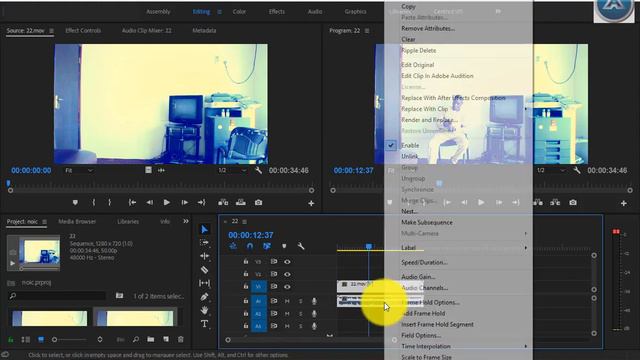640x360 pixels.
Task: Toggle V2 track eye visibility
Action: (x=287, y=274)
